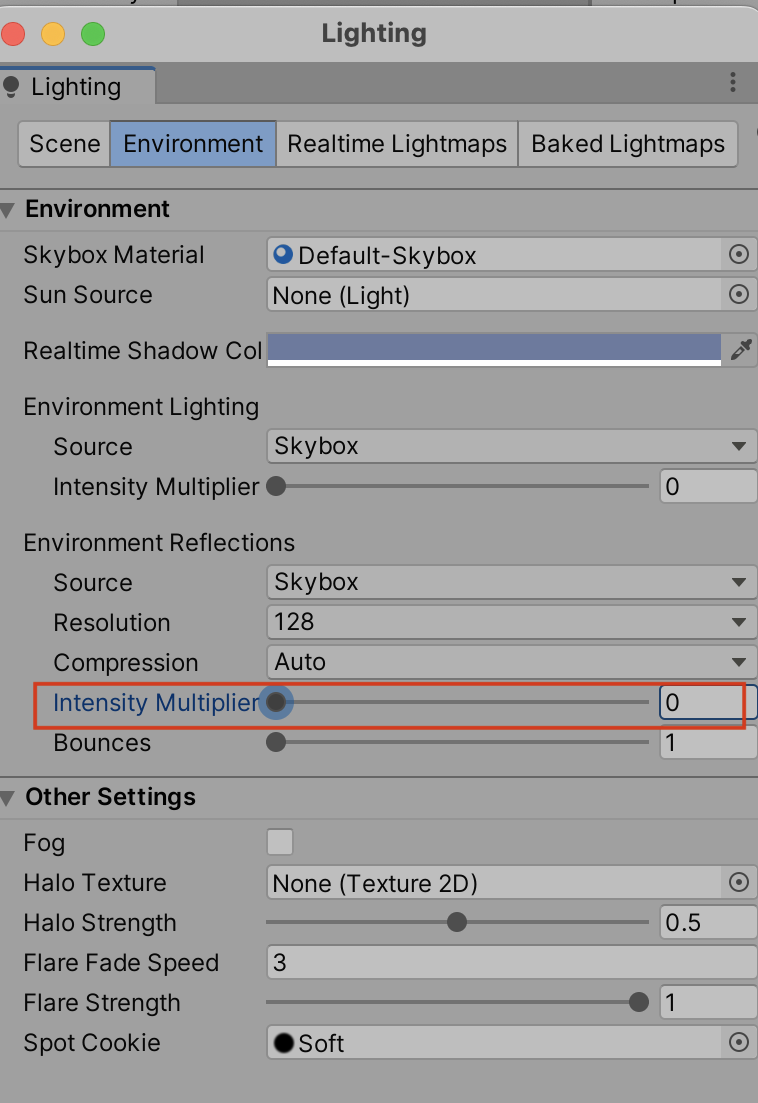Open the Skybox Material object picker
758x1103 pixels.
739,255
